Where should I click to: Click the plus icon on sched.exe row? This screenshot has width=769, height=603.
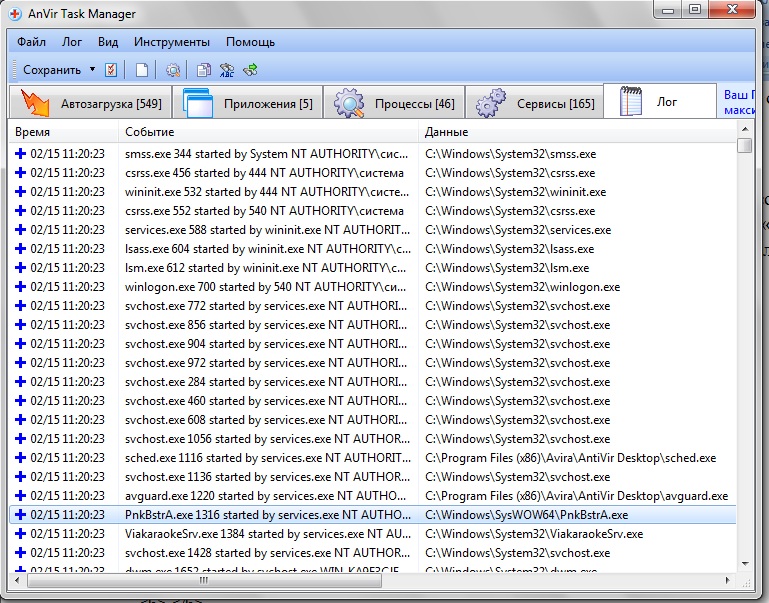click(x=20, y=458)
